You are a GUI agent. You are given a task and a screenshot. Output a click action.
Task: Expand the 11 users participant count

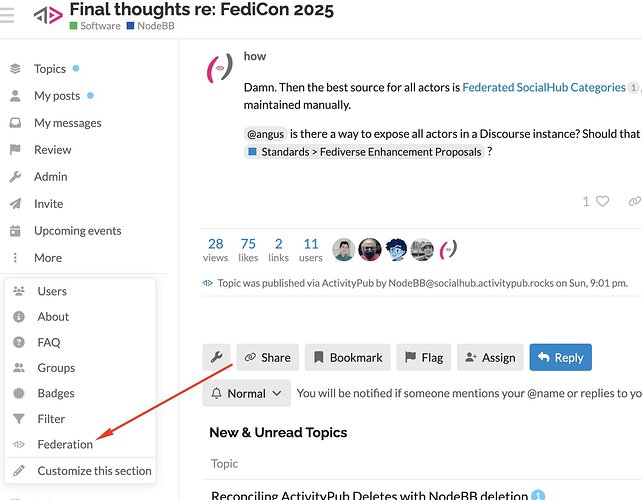pyautogui.click(x=311, y=250)
